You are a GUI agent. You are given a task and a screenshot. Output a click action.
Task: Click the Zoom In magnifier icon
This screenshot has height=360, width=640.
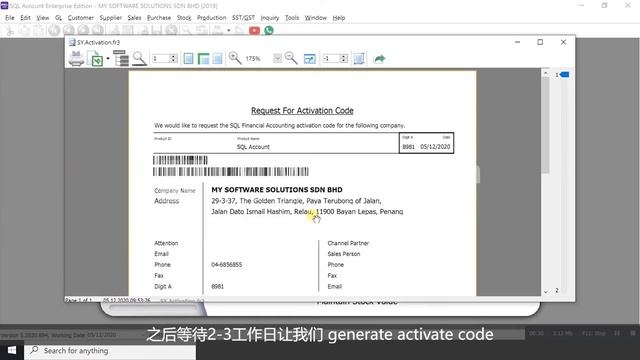[235, 58]
